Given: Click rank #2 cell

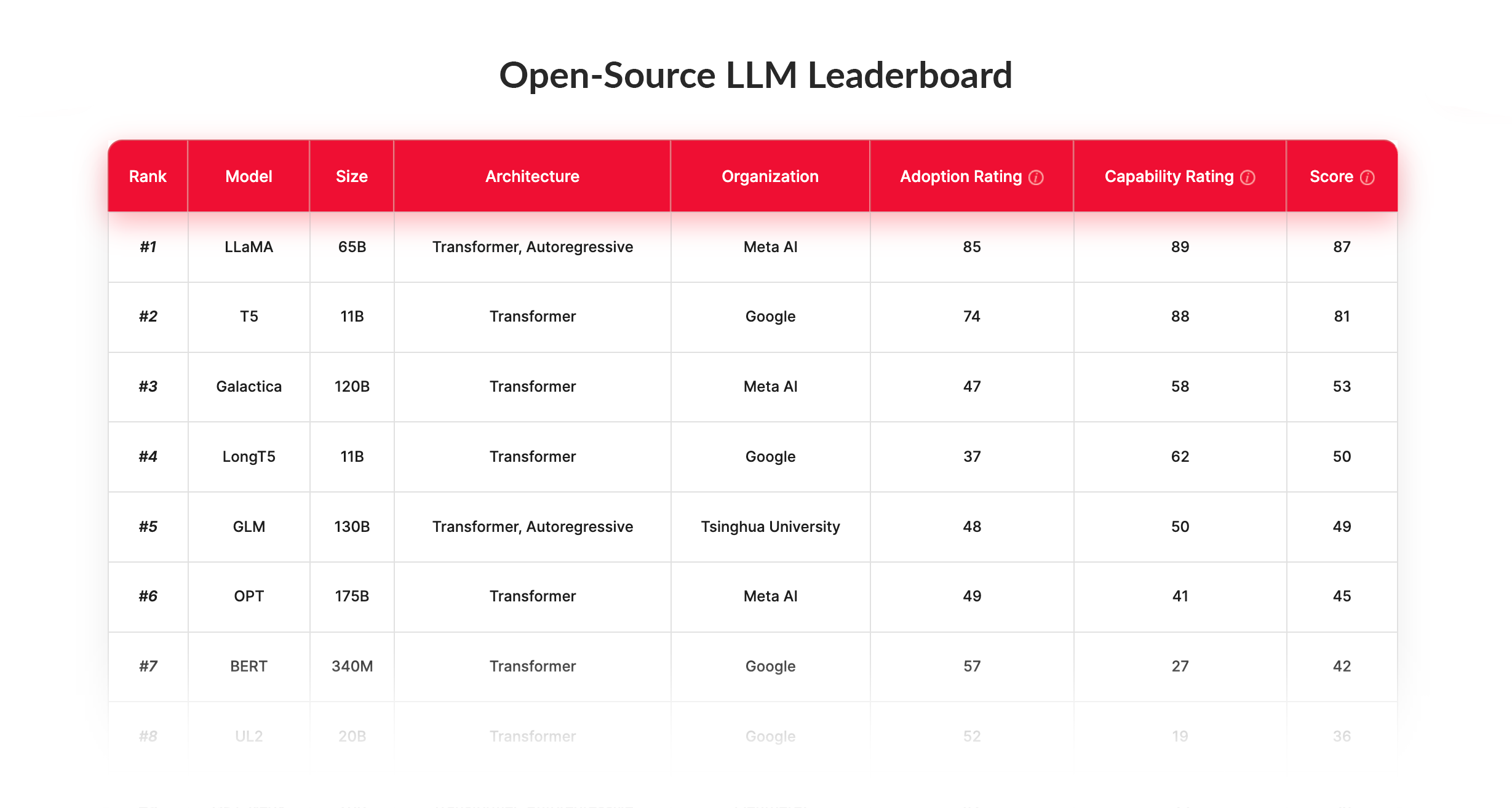Looking at the screenshot, I should point(148,317).
